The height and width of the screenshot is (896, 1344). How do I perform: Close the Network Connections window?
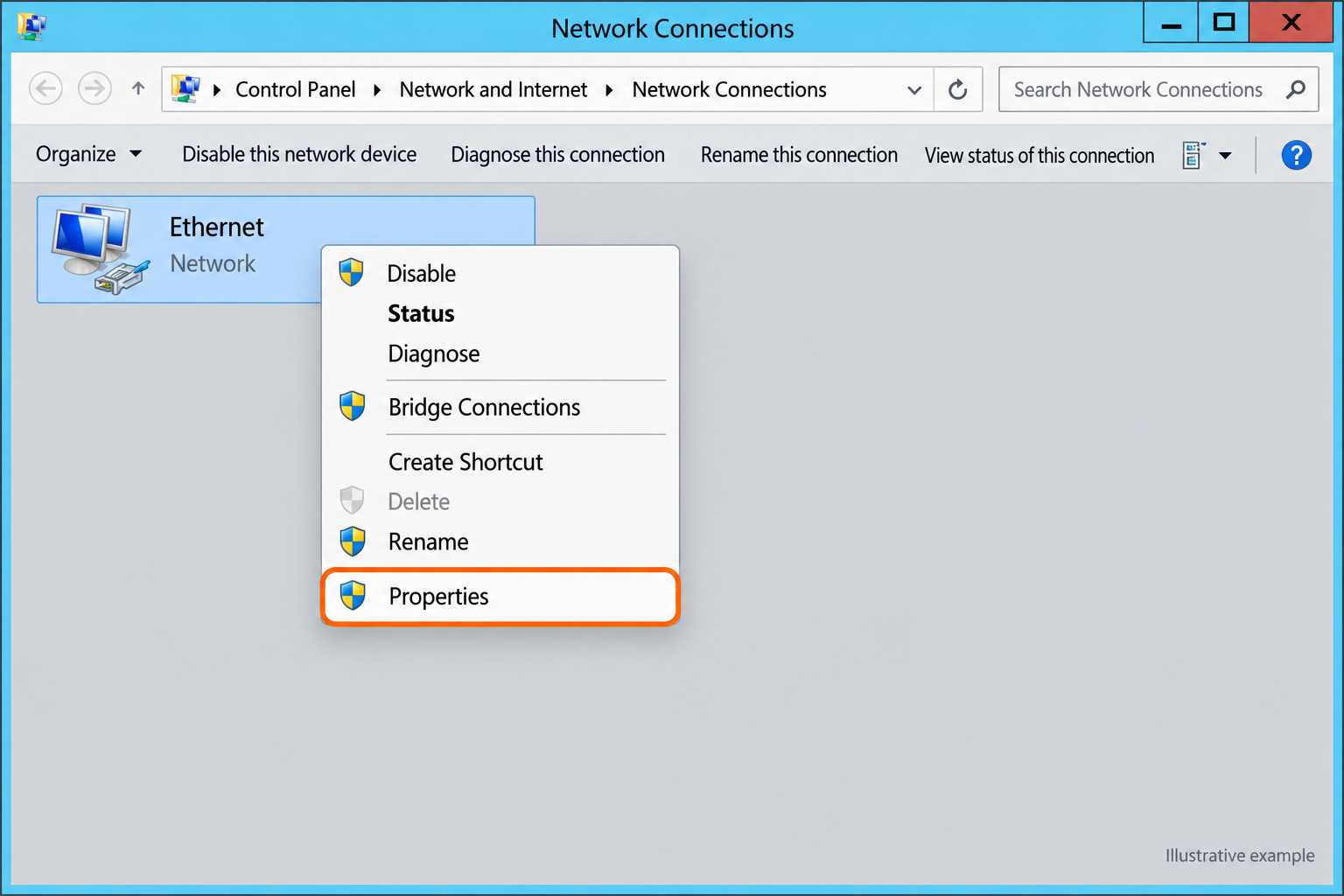coord(1291,23)
